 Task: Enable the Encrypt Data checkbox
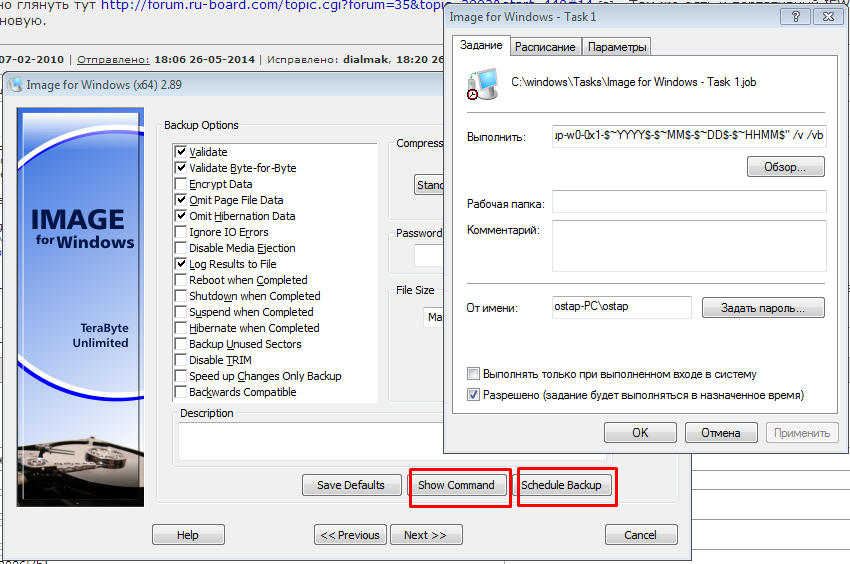(181, 183)
